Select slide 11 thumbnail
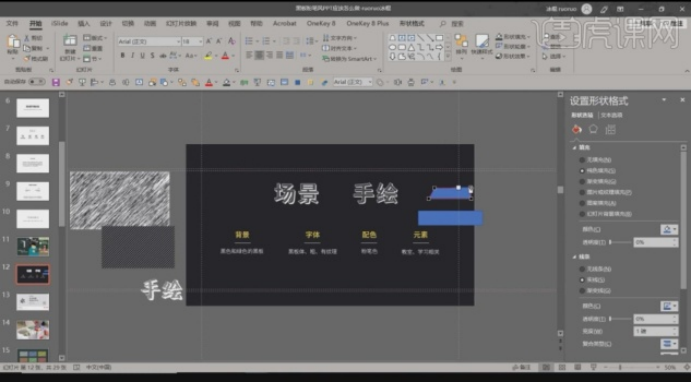This screenshot has height=383, width=692. tap(33, 247)
